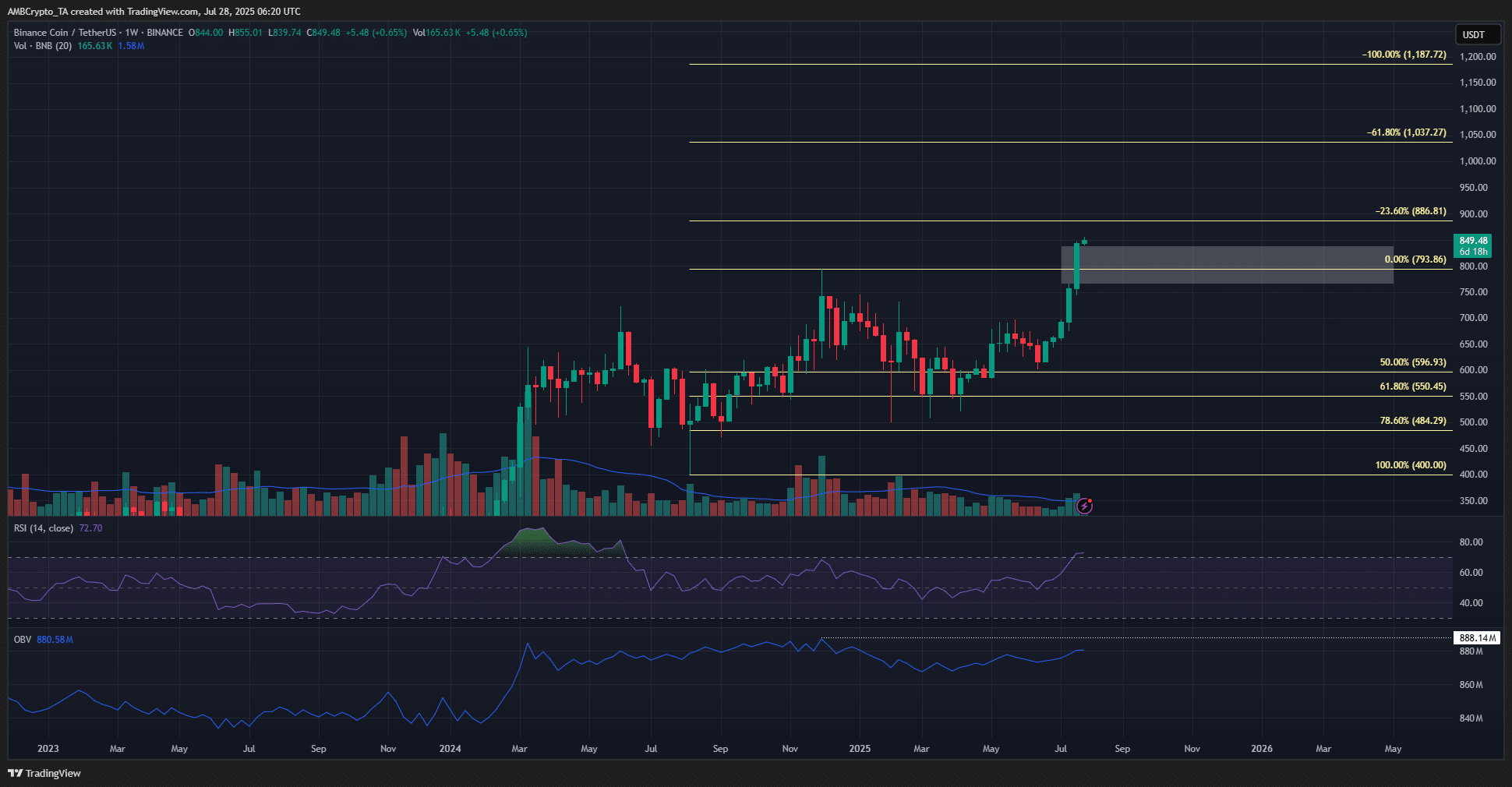Click the 2024 label on time axis

[450, 749]
